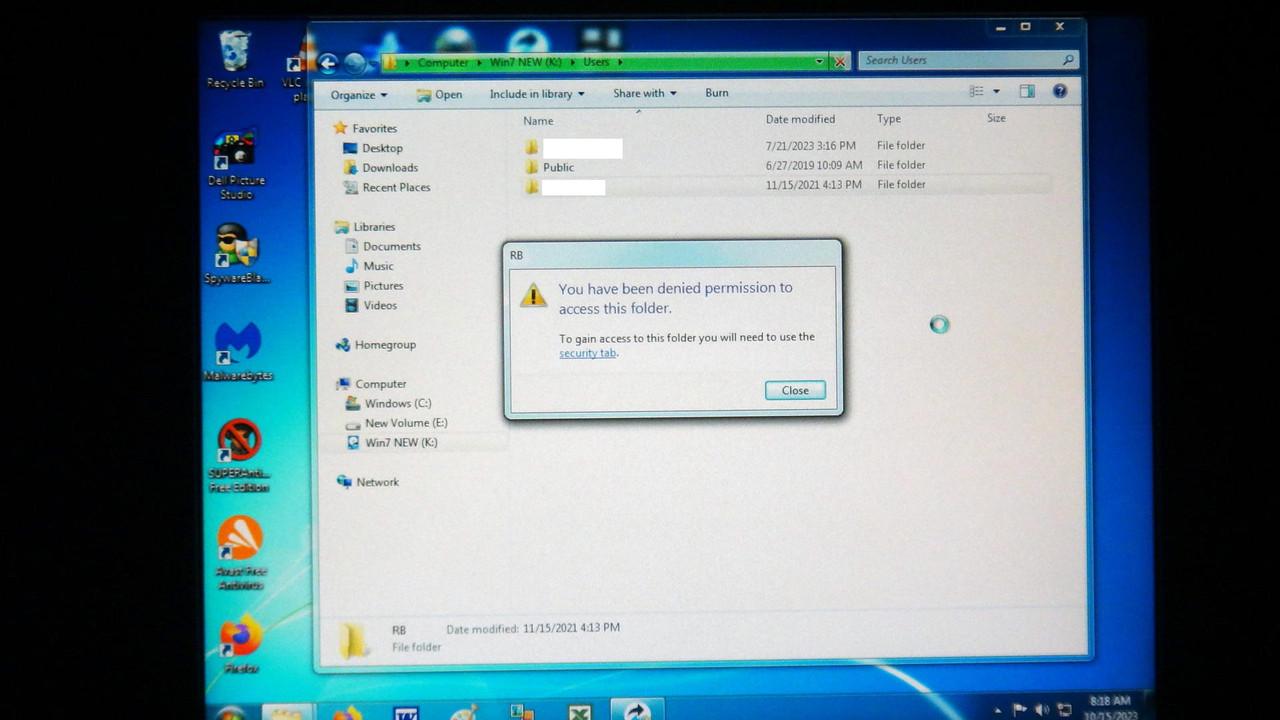Launch Firefox from the taskbar
This screenshot has width=1280, height=720.
347,713
